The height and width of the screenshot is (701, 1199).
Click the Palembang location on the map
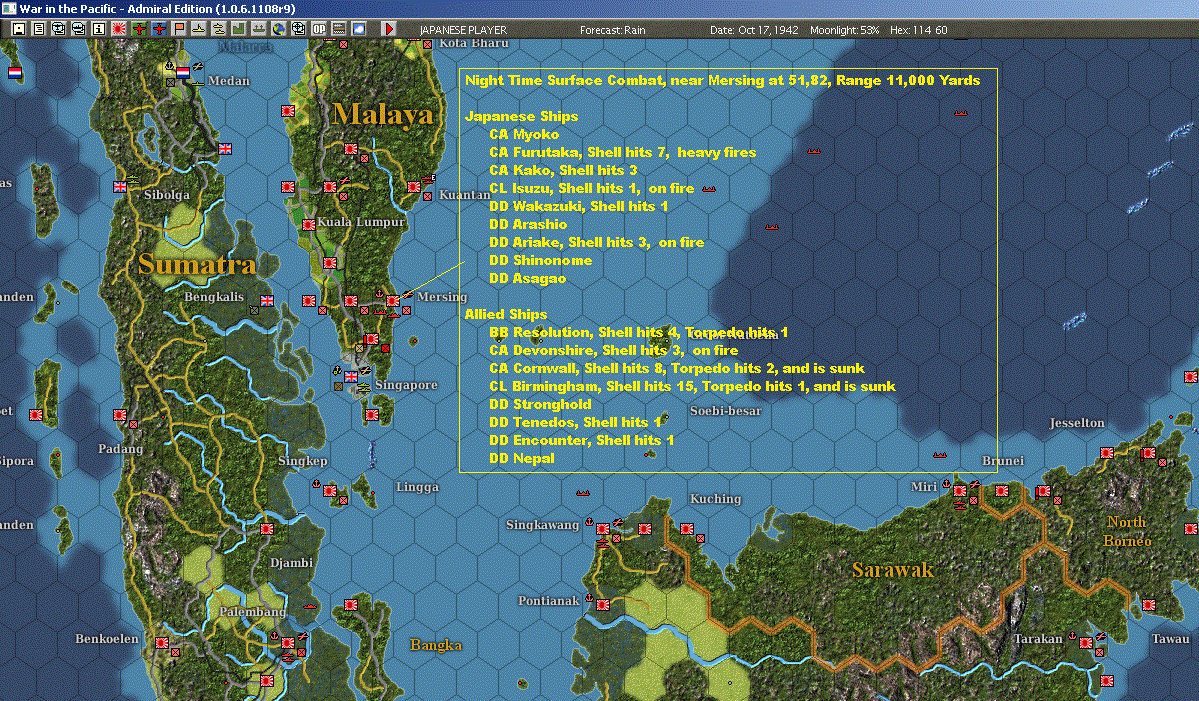click(x=252, y=612)
